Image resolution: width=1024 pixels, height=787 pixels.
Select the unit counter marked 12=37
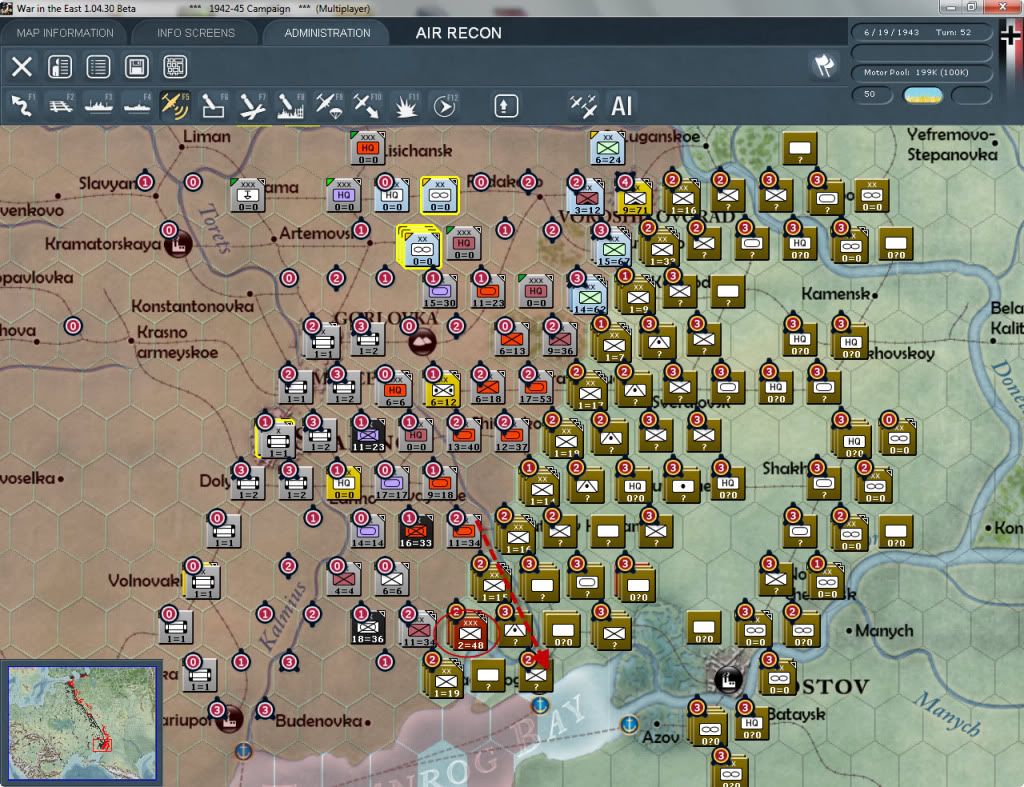coord(511,435)
